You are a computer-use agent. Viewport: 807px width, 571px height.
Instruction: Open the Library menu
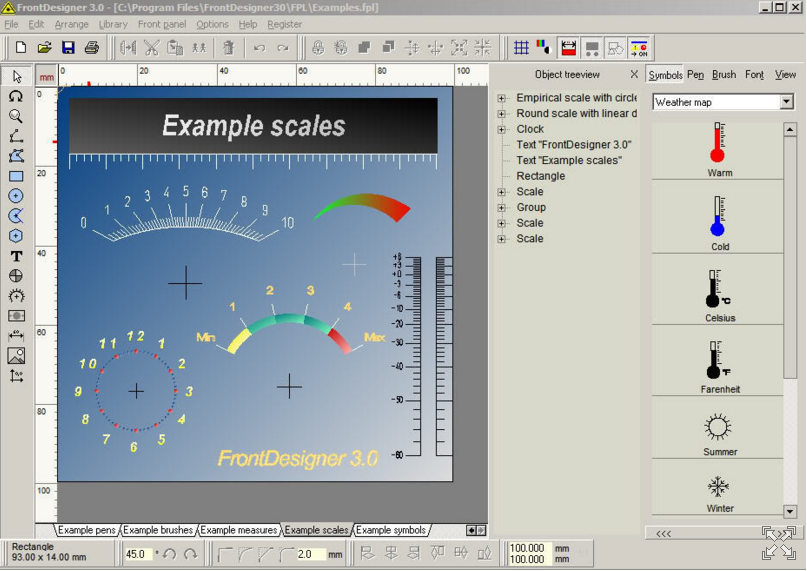pos(113,24)
